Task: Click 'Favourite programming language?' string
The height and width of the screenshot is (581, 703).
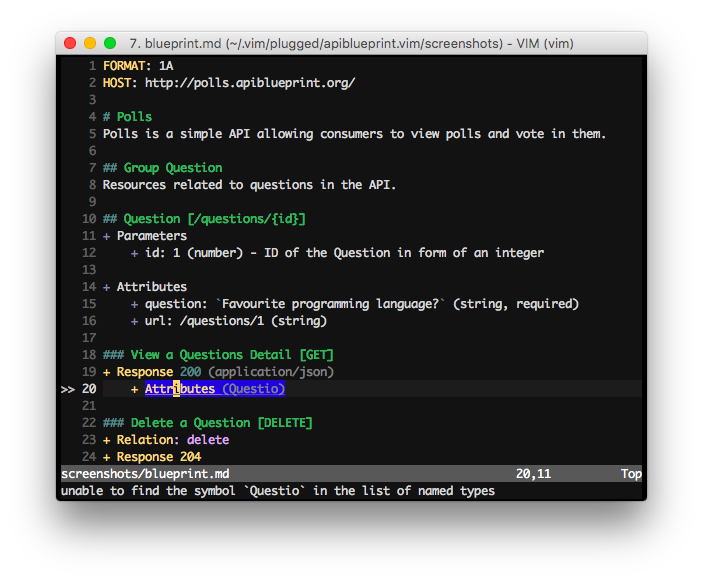Action: point(330,304)
